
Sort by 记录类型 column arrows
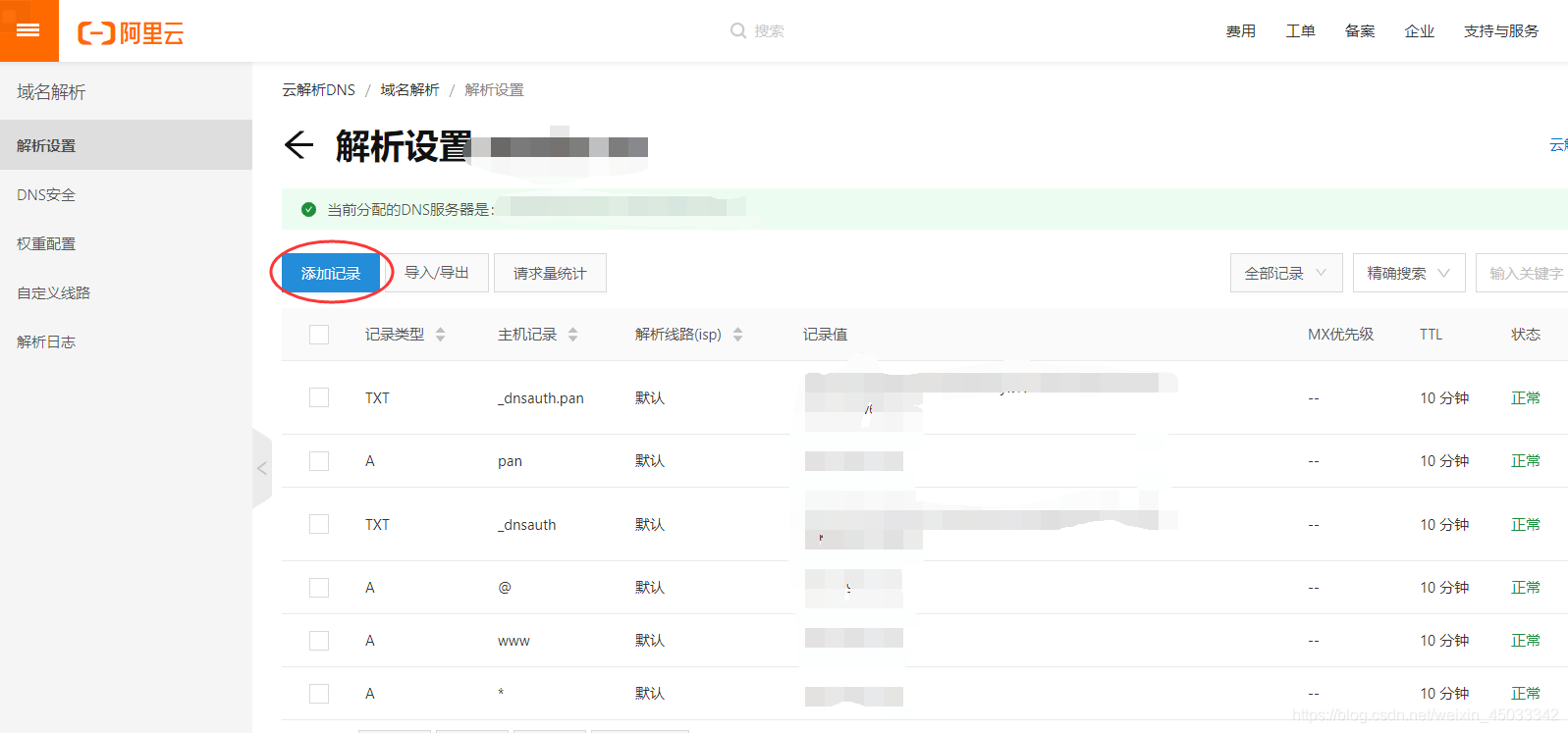coord(440,335)
